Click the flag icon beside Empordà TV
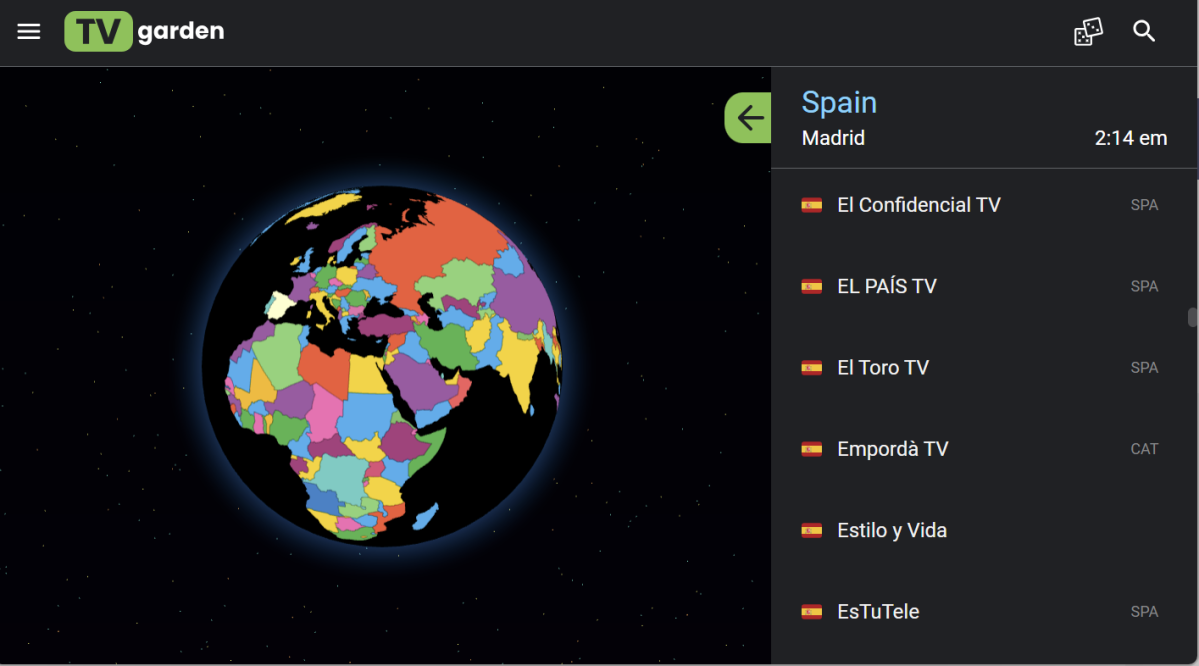This screenshot has height=666, width=1199. pos(812,450)
